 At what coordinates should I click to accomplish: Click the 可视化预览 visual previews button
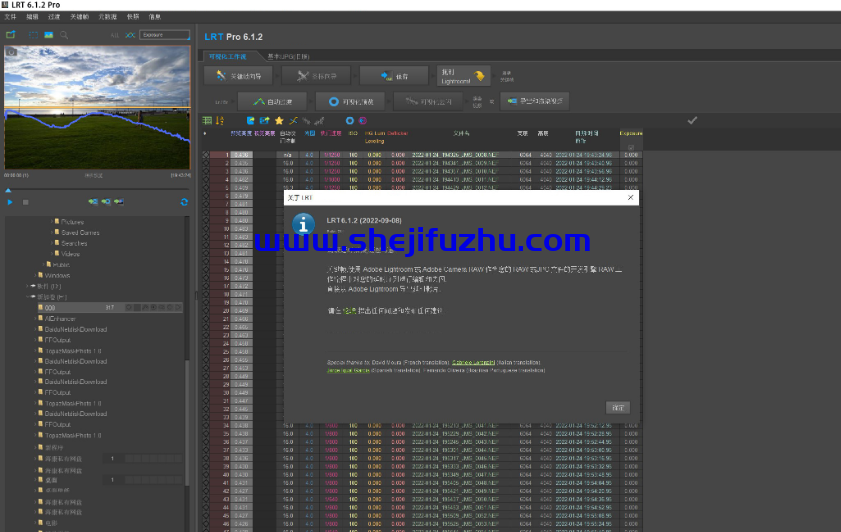(350, 101)
